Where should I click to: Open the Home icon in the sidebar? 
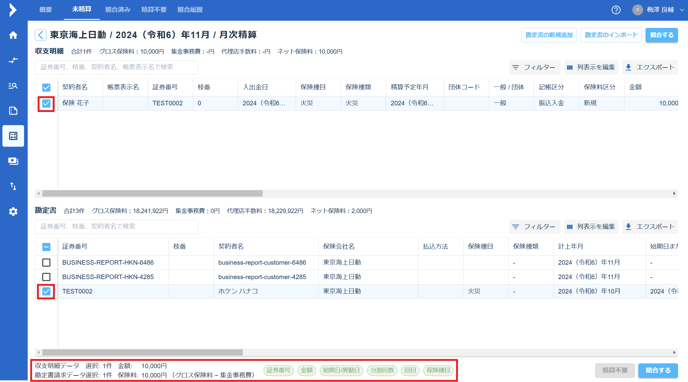[13, 35]
